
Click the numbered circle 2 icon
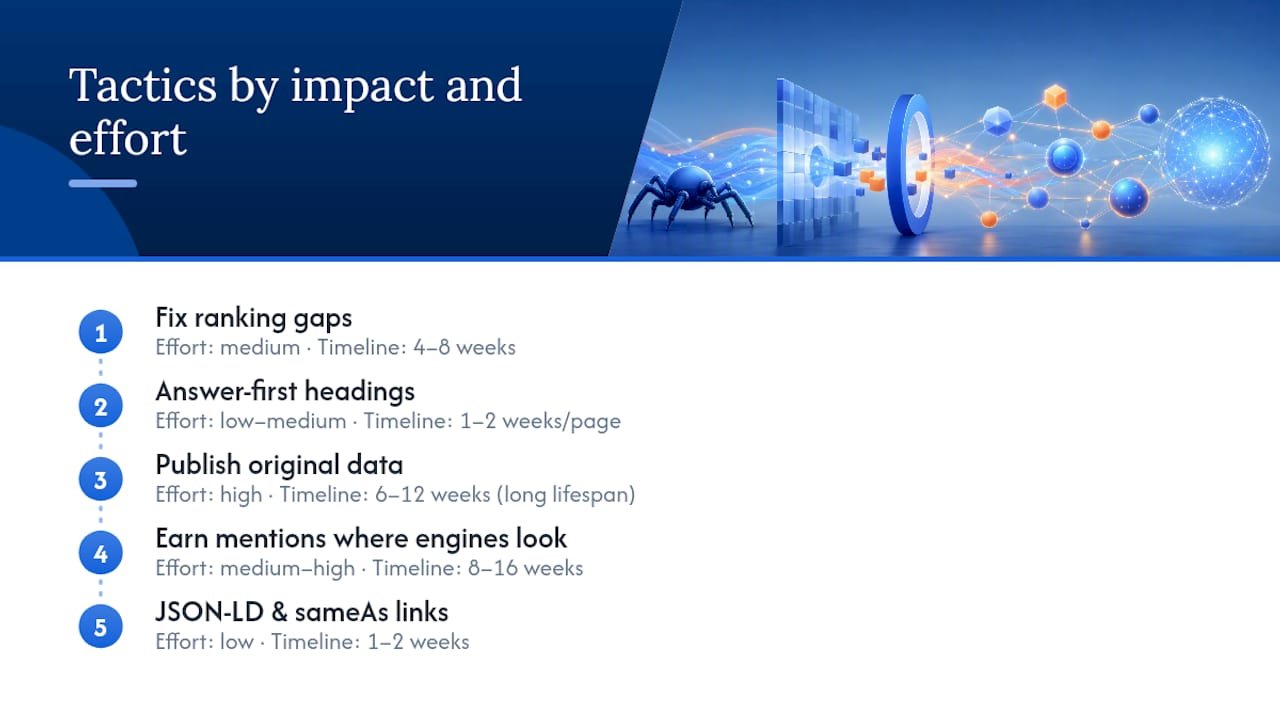point(100,407)
